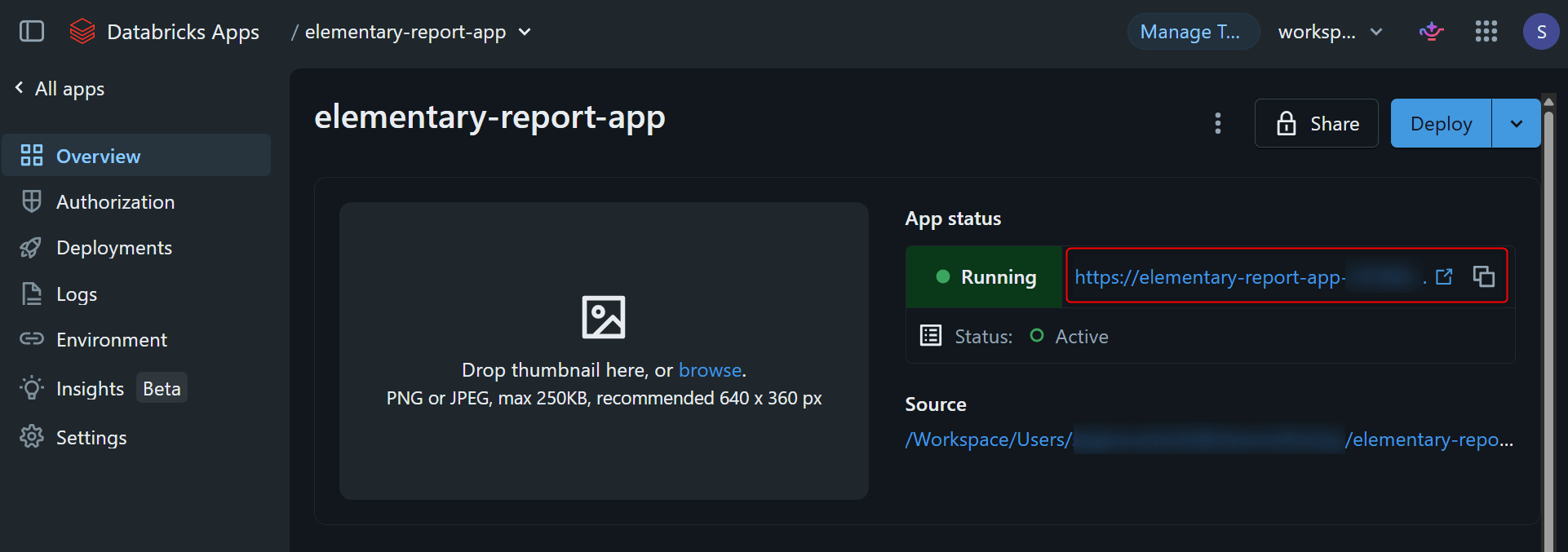Open the /Workspace/Users source path link
This screenshot has height=552, width=1568.
point(1209,439)
